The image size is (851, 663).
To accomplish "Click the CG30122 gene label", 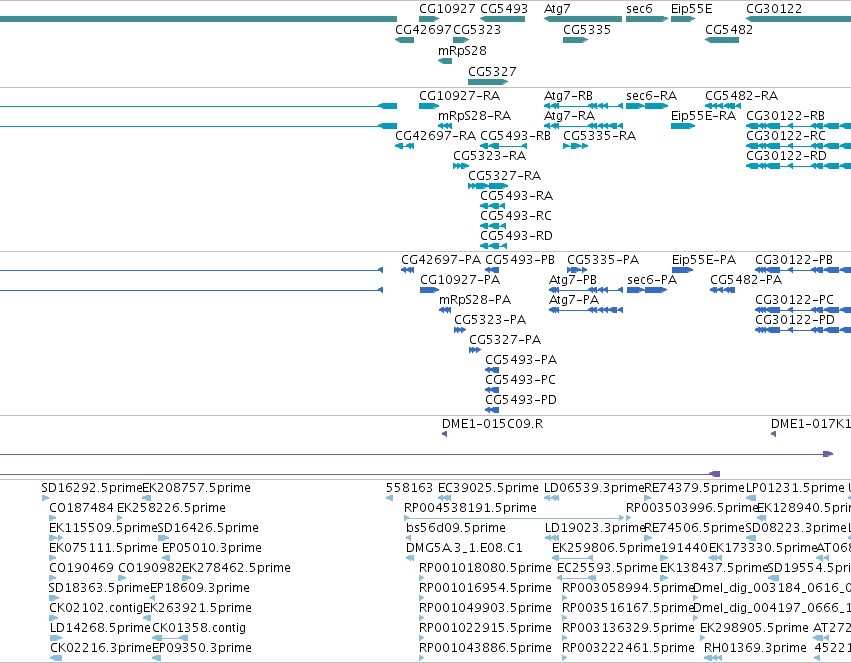I will (774, 9).
